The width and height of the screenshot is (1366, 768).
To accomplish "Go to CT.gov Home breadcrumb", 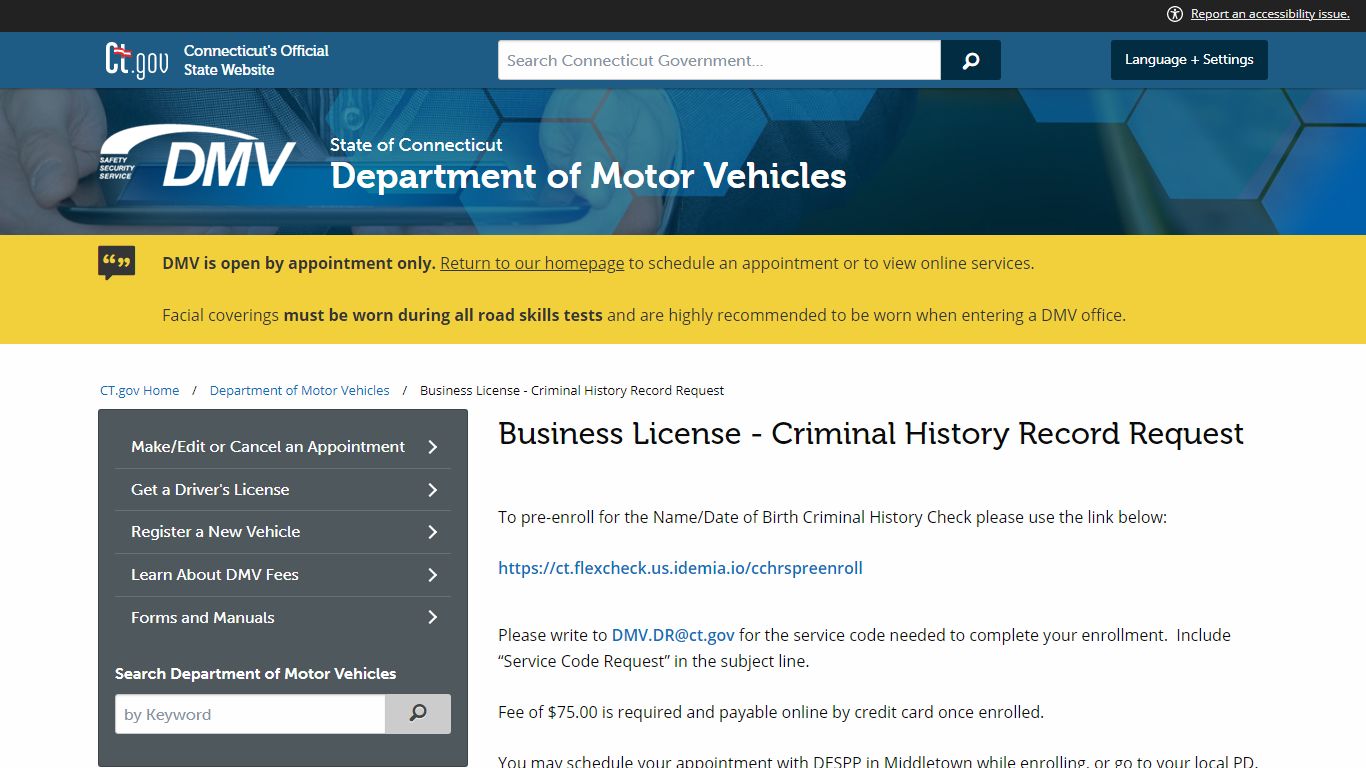I will [x=140, y=391].
